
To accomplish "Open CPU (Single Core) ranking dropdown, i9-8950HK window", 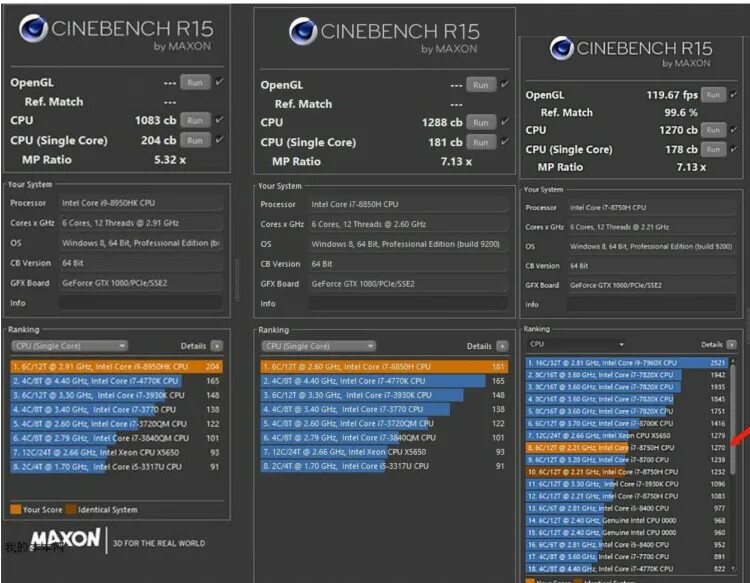I will tap(69, 346).
